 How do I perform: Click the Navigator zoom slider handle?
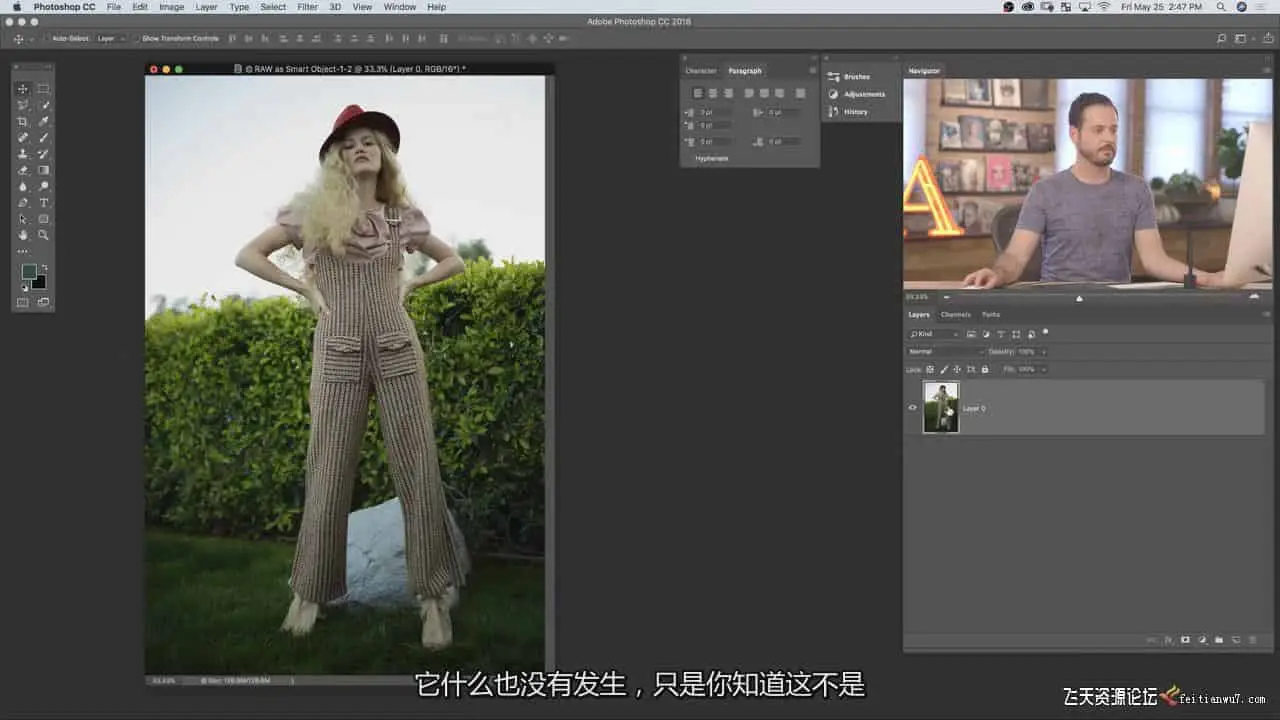click(1079, 297)
